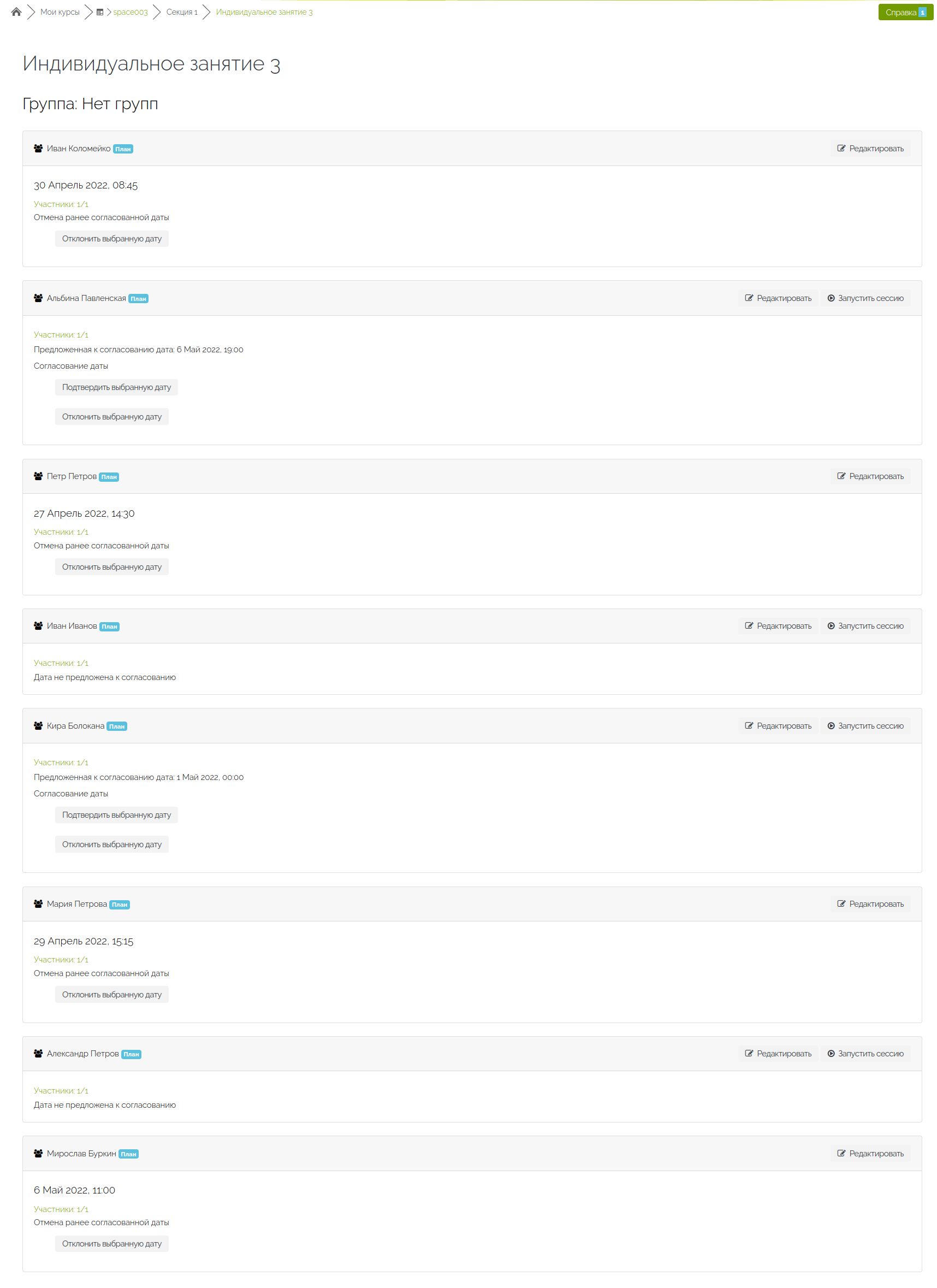Click the group icon beside Мирослав Буркин
The image size is (937, 1288).
click(38, 1154)
